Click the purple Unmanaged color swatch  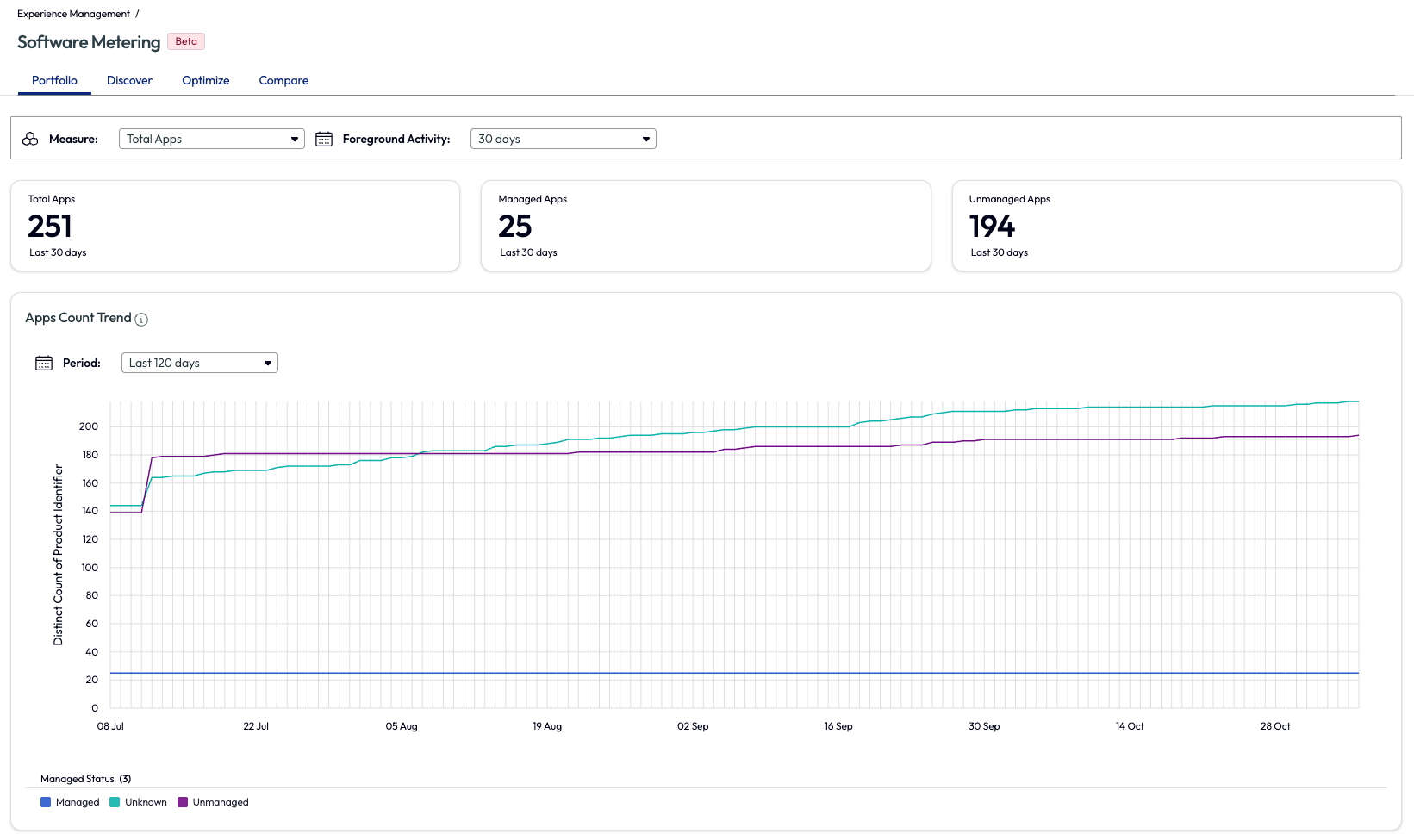[183, 802]
